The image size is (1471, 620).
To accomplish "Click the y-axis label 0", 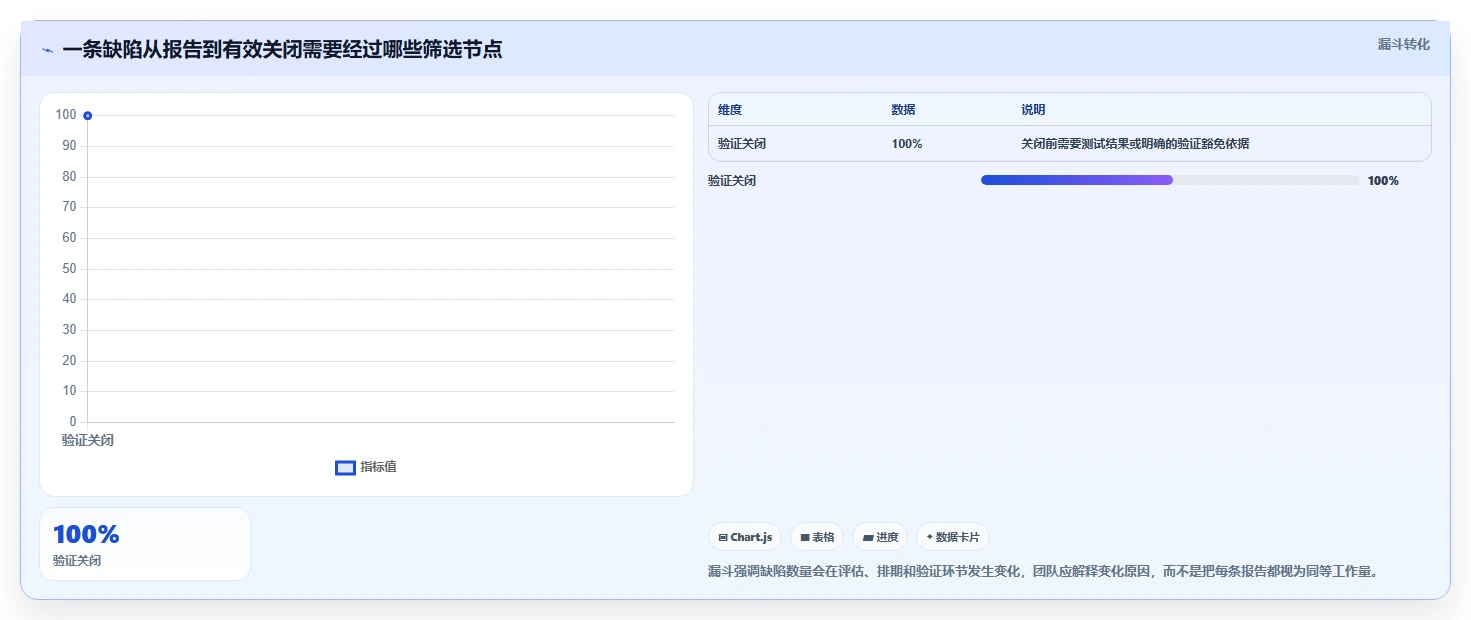I will 73,422.
